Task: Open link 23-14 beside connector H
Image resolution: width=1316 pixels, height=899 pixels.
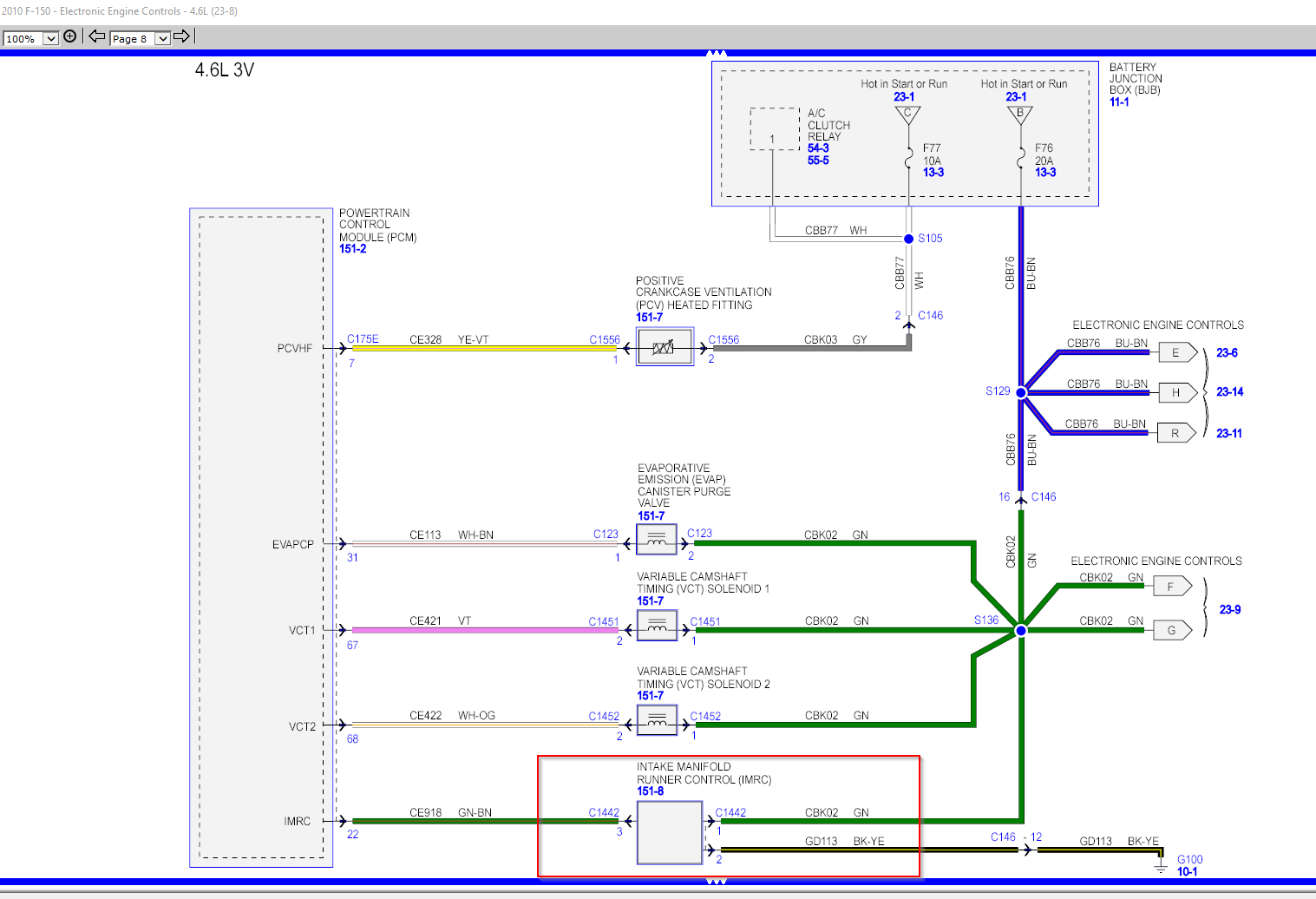Action: 1228,392
